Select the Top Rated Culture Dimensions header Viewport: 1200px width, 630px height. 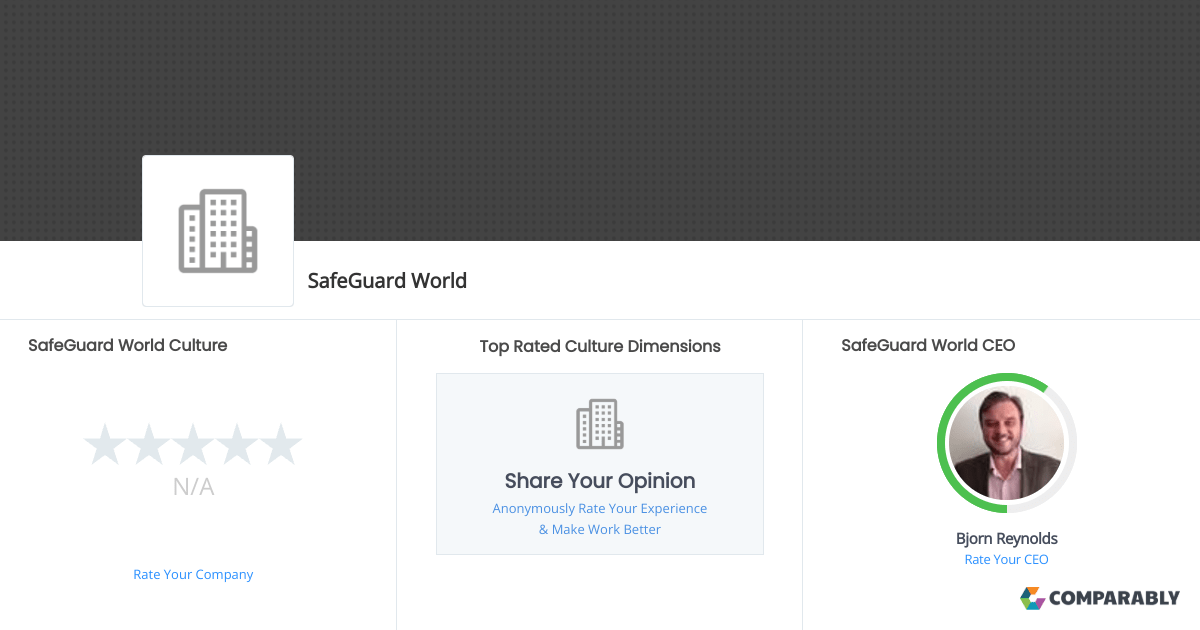tap(599, 346)
